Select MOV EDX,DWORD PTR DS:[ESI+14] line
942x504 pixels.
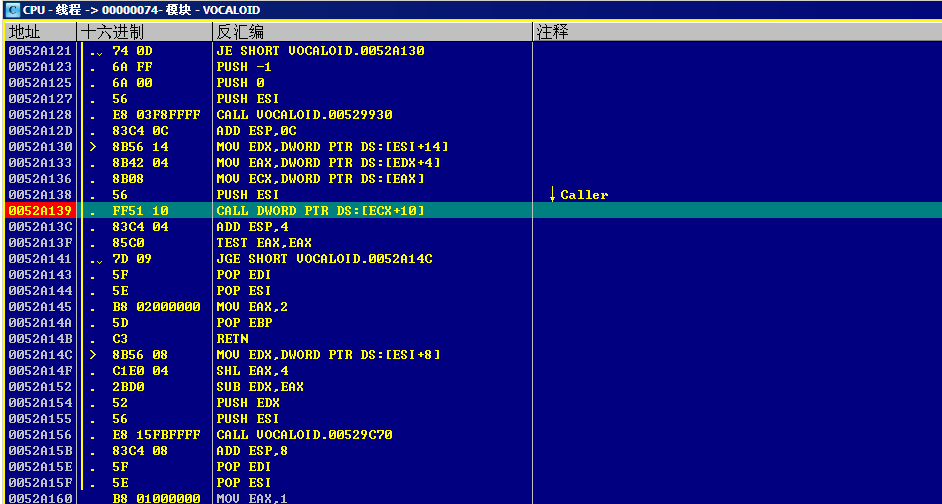point(332,147)
